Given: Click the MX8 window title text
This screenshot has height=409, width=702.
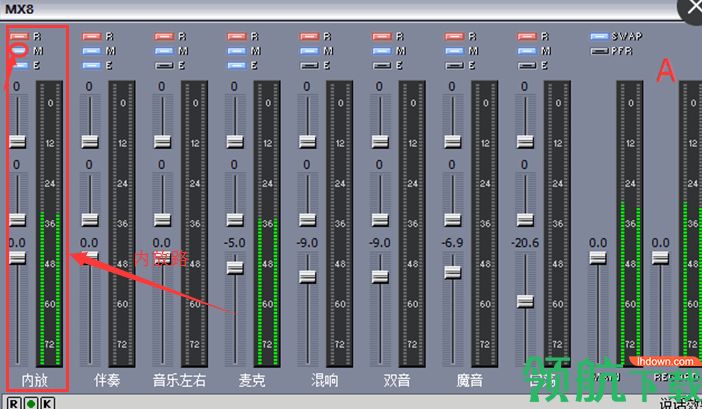Looking at the screenshot, I should tap(19, 9).
